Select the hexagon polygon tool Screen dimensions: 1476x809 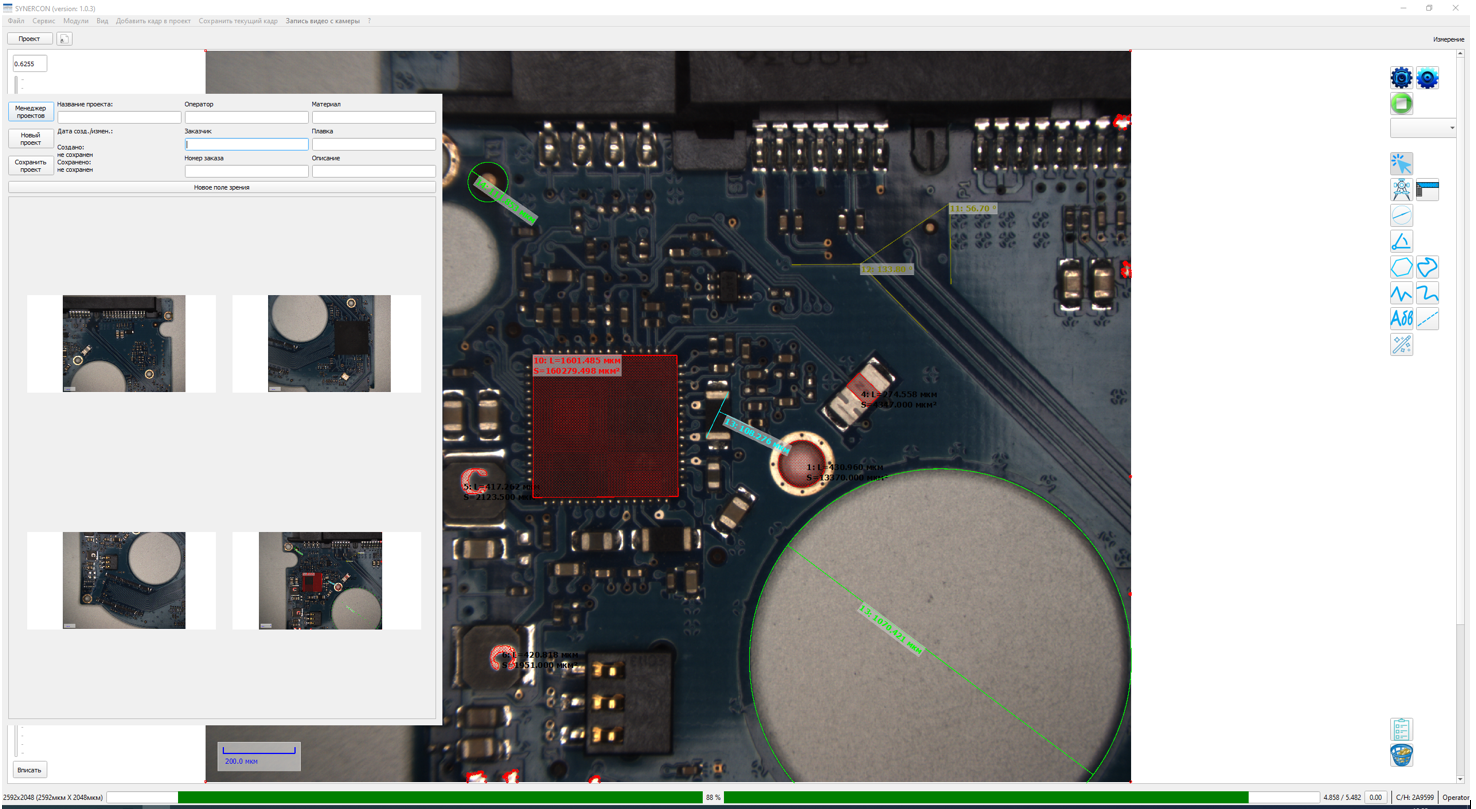(x=1401, y=267)
